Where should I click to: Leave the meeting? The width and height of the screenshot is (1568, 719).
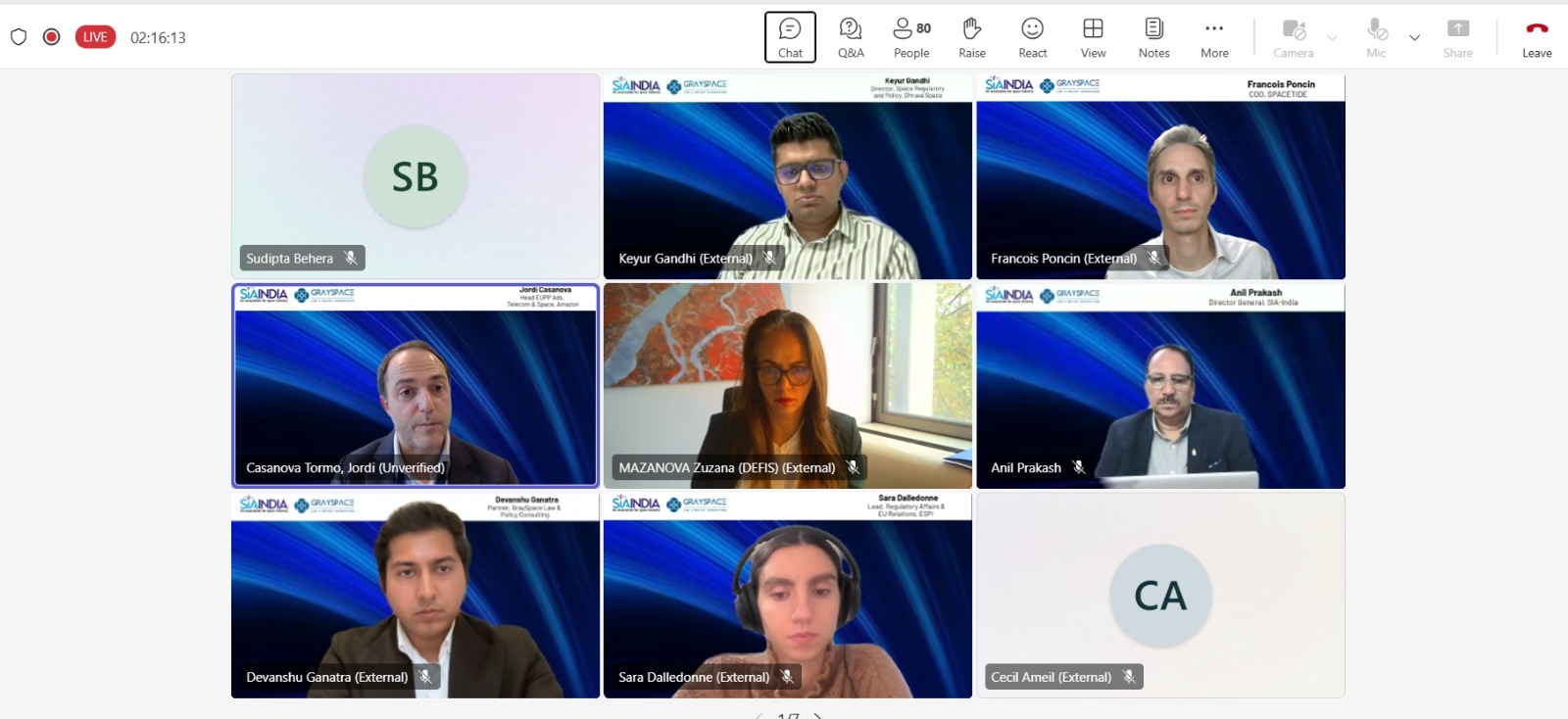pos(1536,37)
